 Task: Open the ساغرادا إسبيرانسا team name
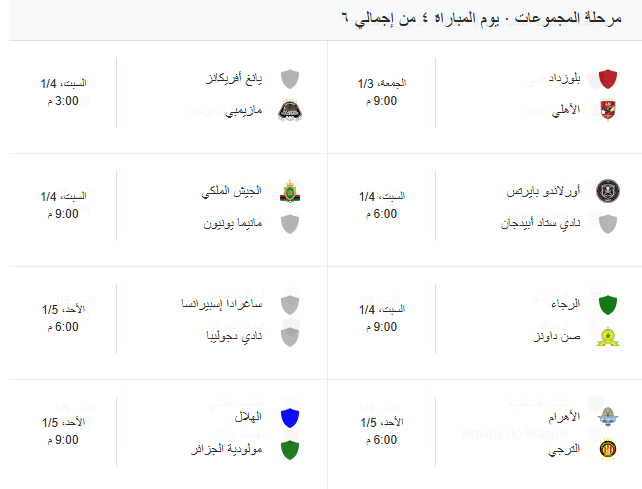(x=220, y=304)
